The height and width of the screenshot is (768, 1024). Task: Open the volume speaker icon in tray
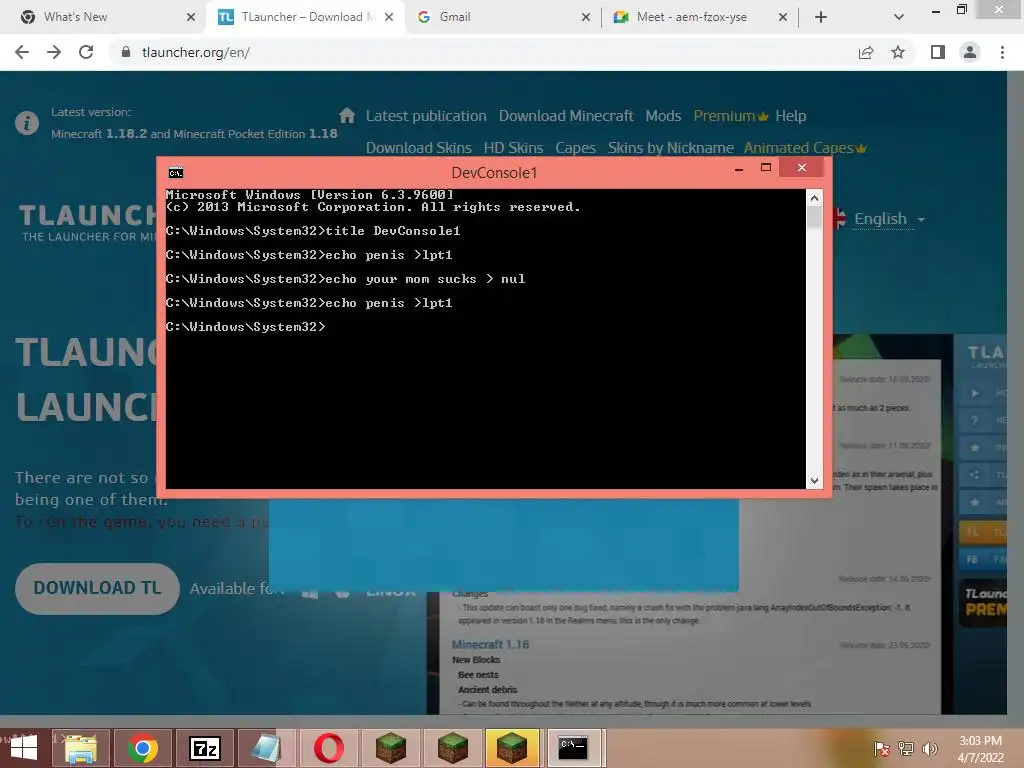(929, 749)
